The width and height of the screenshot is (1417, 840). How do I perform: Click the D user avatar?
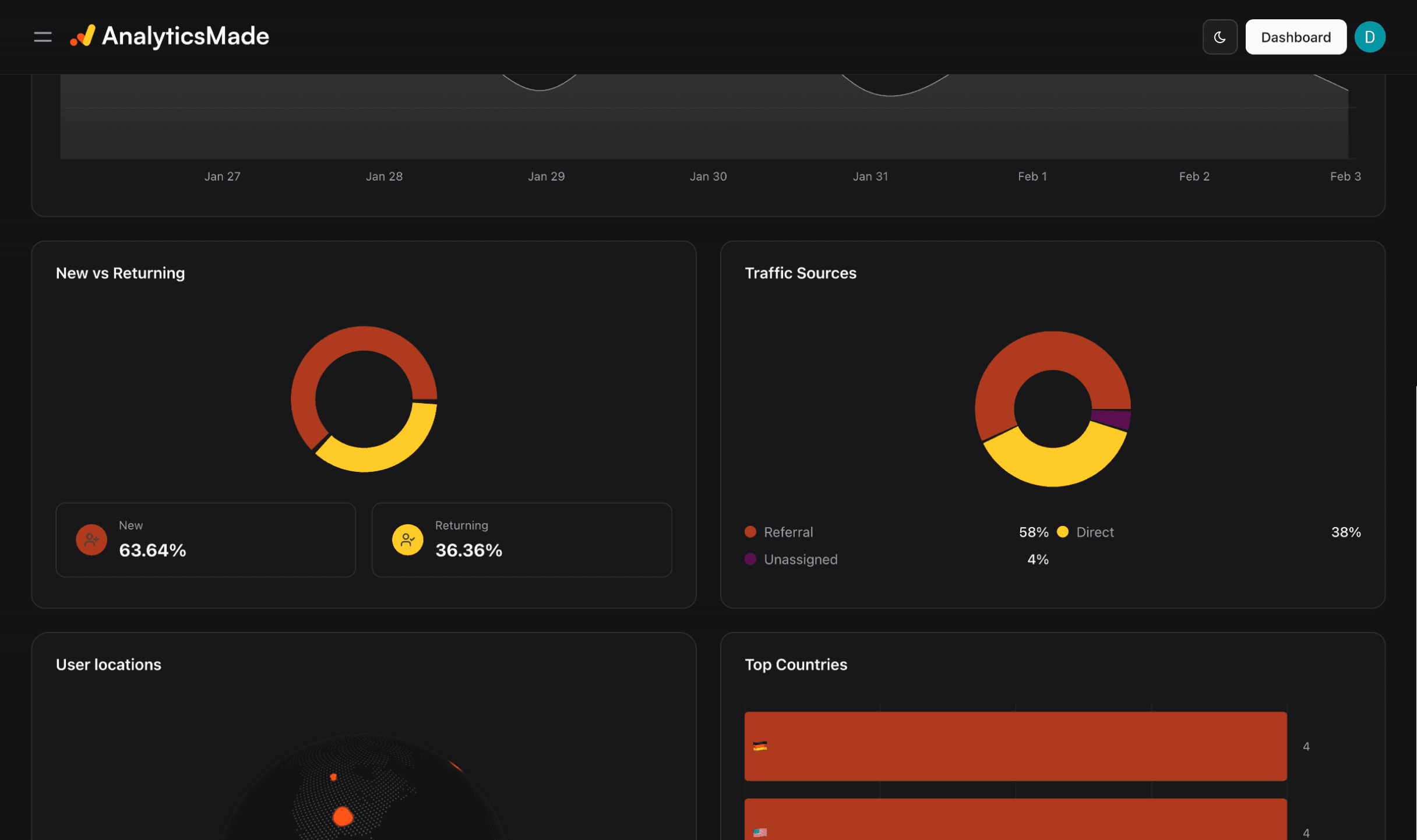tap(1370, 37)
